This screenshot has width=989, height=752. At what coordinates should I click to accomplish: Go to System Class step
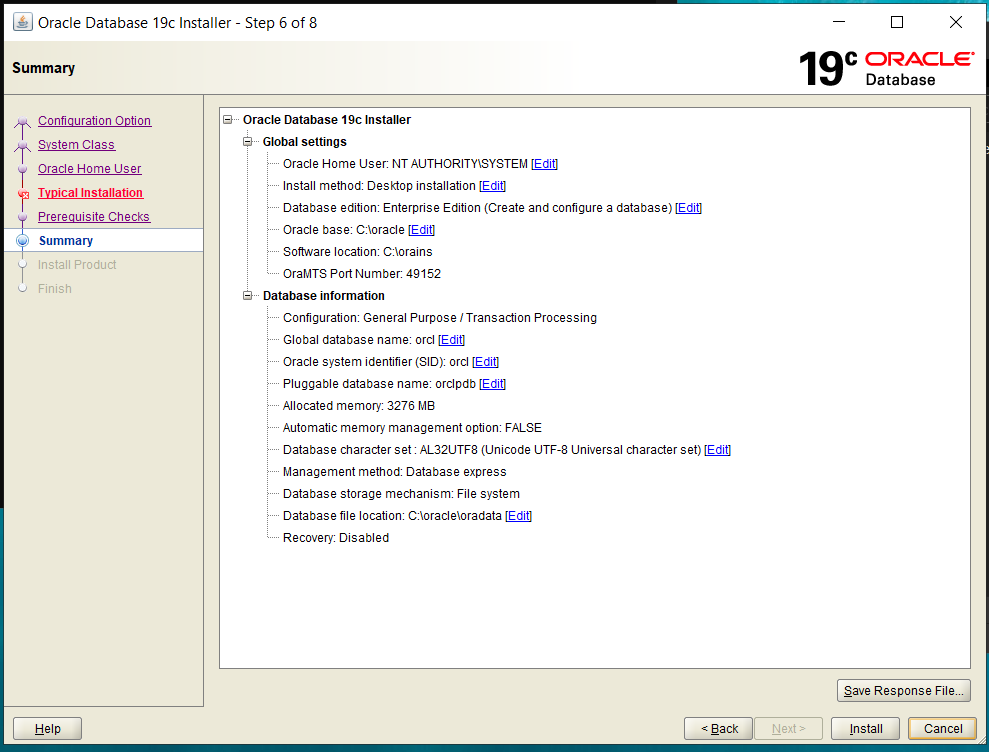click(76, 144)
